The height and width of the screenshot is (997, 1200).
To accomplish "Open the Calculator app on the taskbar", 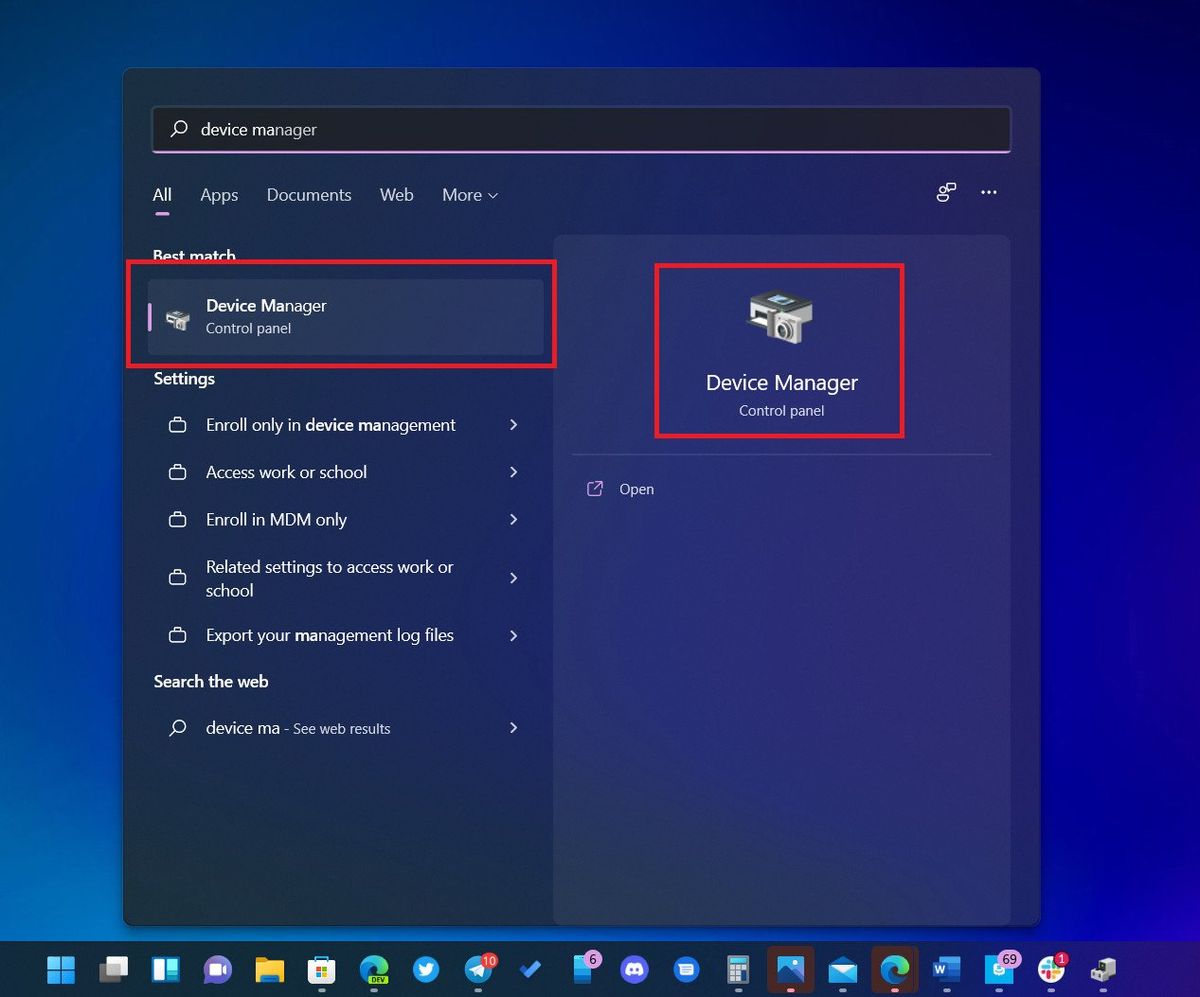I will pos(738,969).
